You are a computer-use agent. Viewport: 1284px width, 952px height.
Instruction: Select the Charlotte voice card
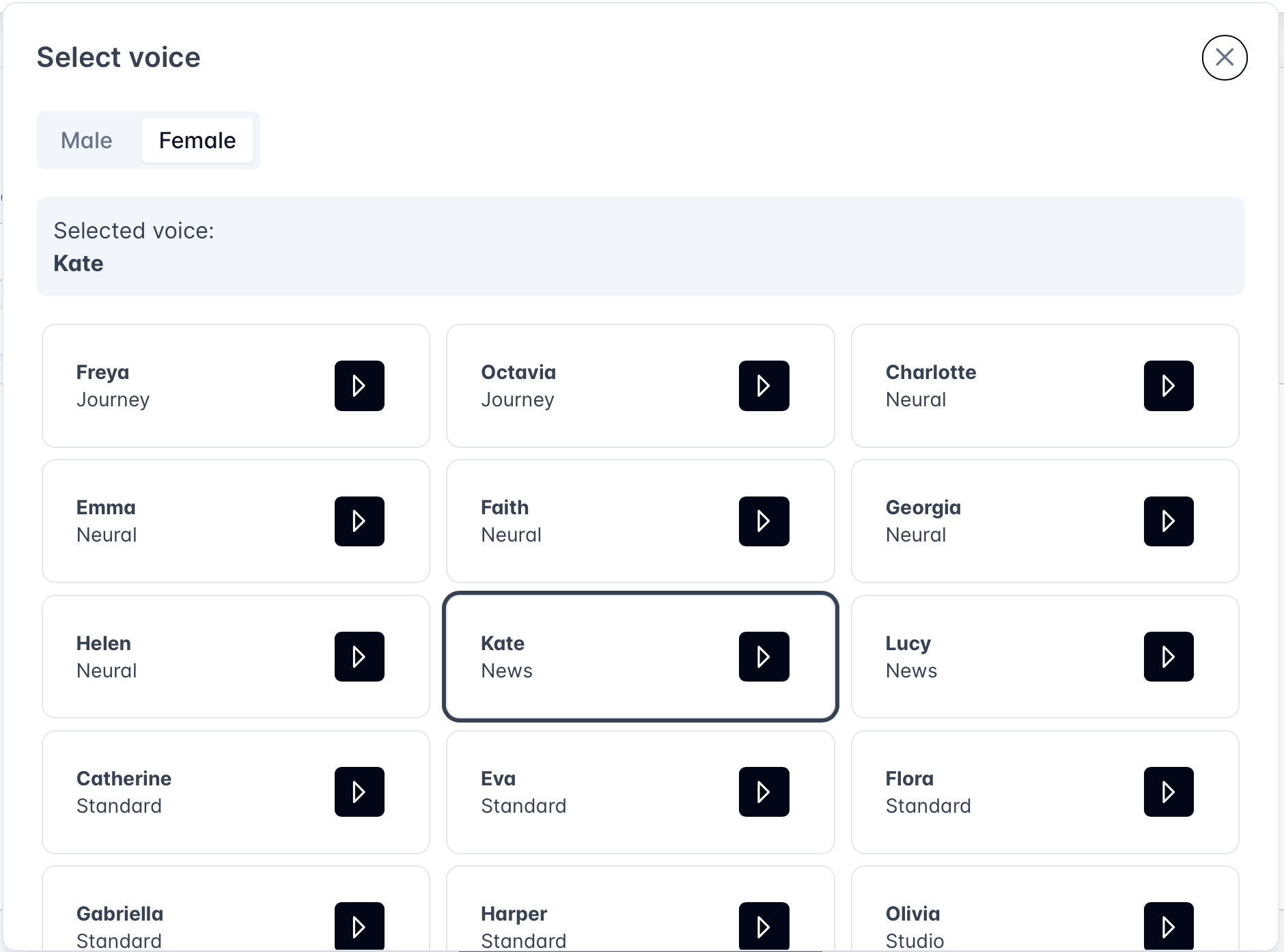(x=1045, y=386)
